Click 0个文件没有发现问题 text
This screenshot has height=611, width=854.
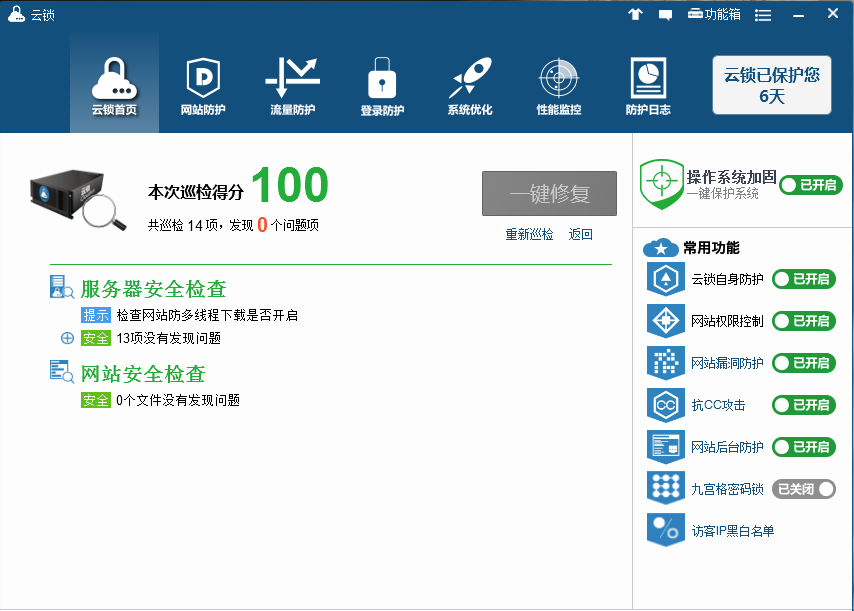pos(178,400)
